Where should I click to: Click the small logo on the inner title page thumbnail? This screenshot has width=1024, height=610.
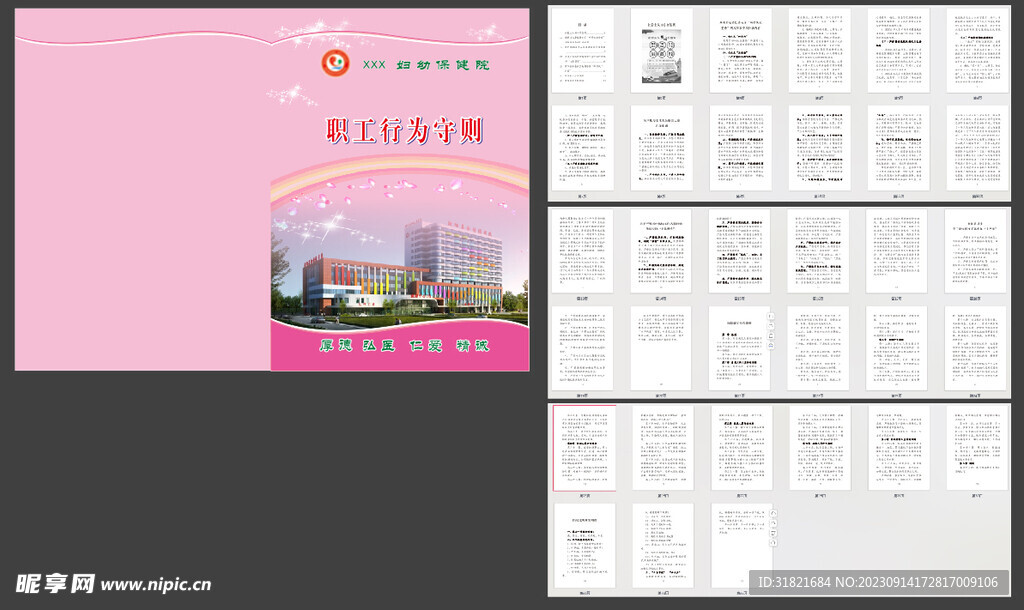(x=662, y=38)
